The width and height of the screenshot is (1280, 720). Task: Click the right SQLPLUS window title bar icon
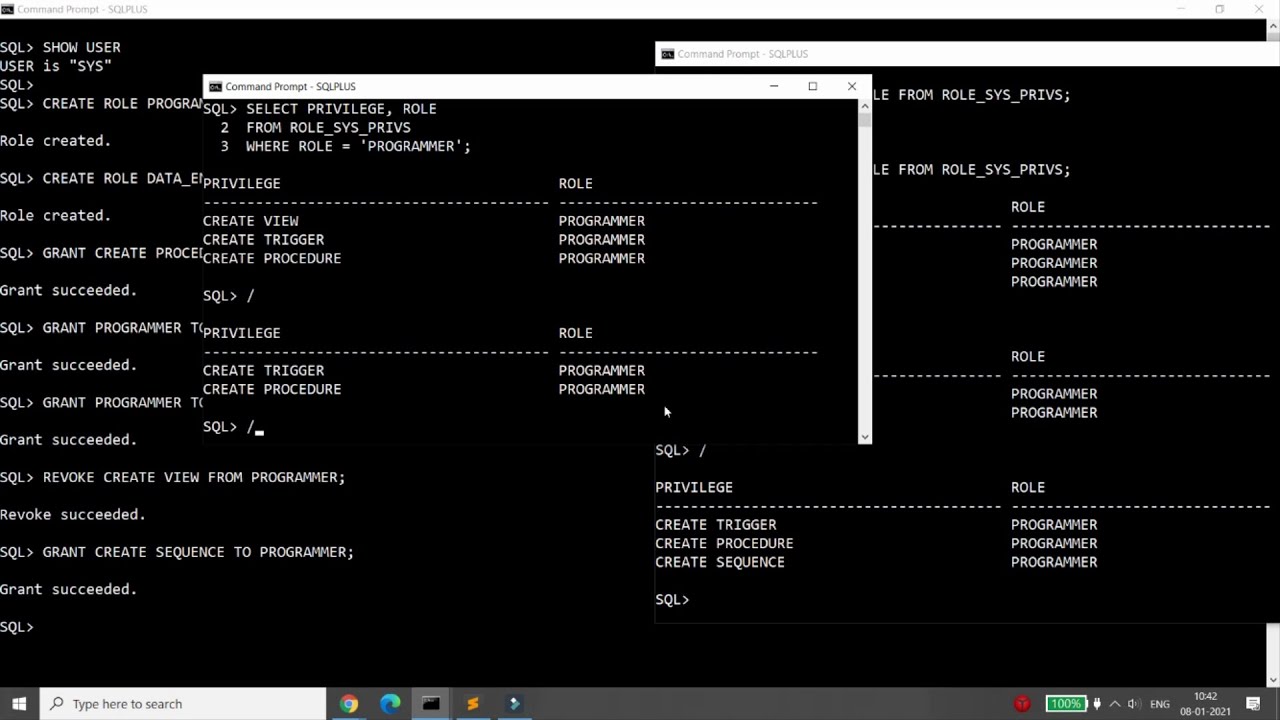pos(667,54)
